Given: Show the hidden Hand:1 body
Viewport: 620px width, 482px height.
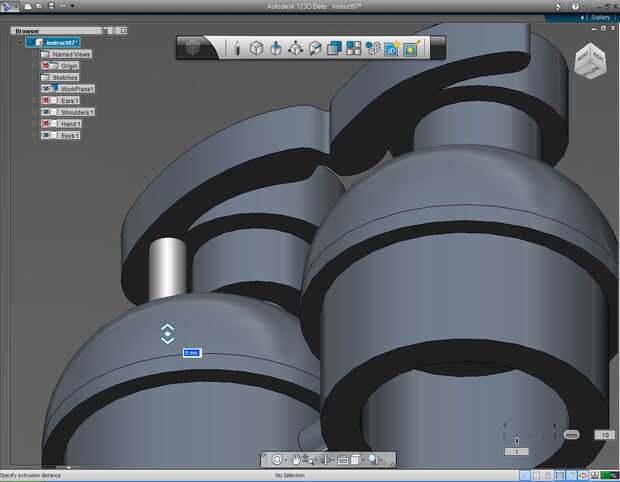Looking at the screenshot, I should (47, 123).
